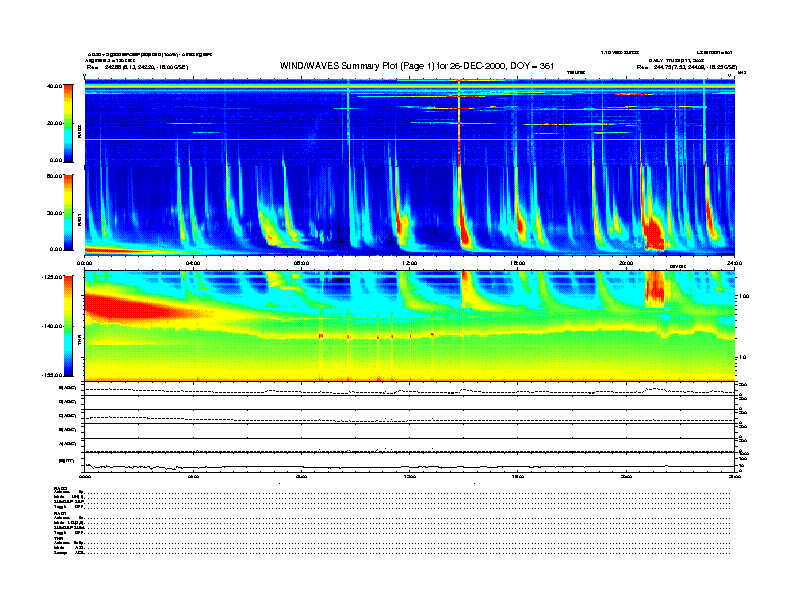Click the 40.00 label on RAD2 color scale
792x612 pixels.
[55, 86]
